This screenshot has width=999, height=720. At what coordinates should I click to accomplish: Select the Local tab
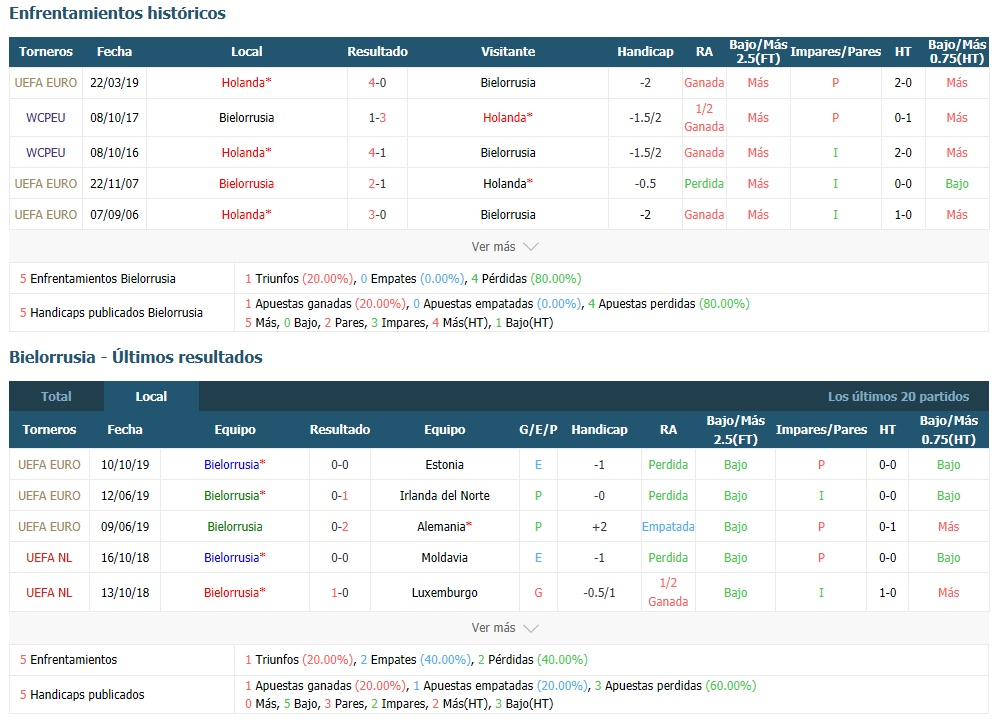pos(151,396)
